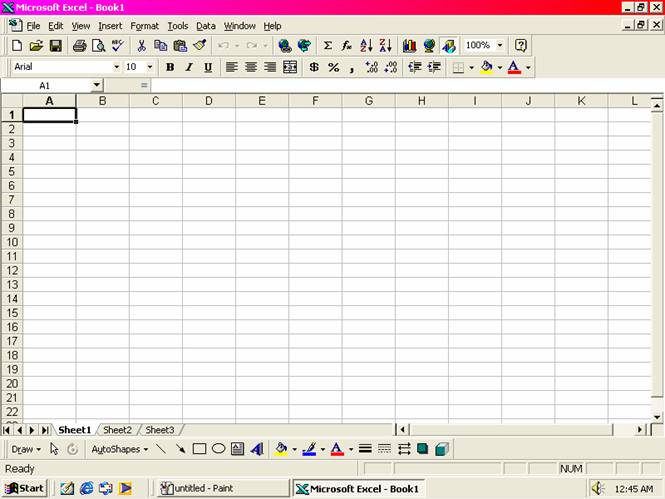Click the Merge and Center icon
The image size is (665, 499).
tap(290, 67)
